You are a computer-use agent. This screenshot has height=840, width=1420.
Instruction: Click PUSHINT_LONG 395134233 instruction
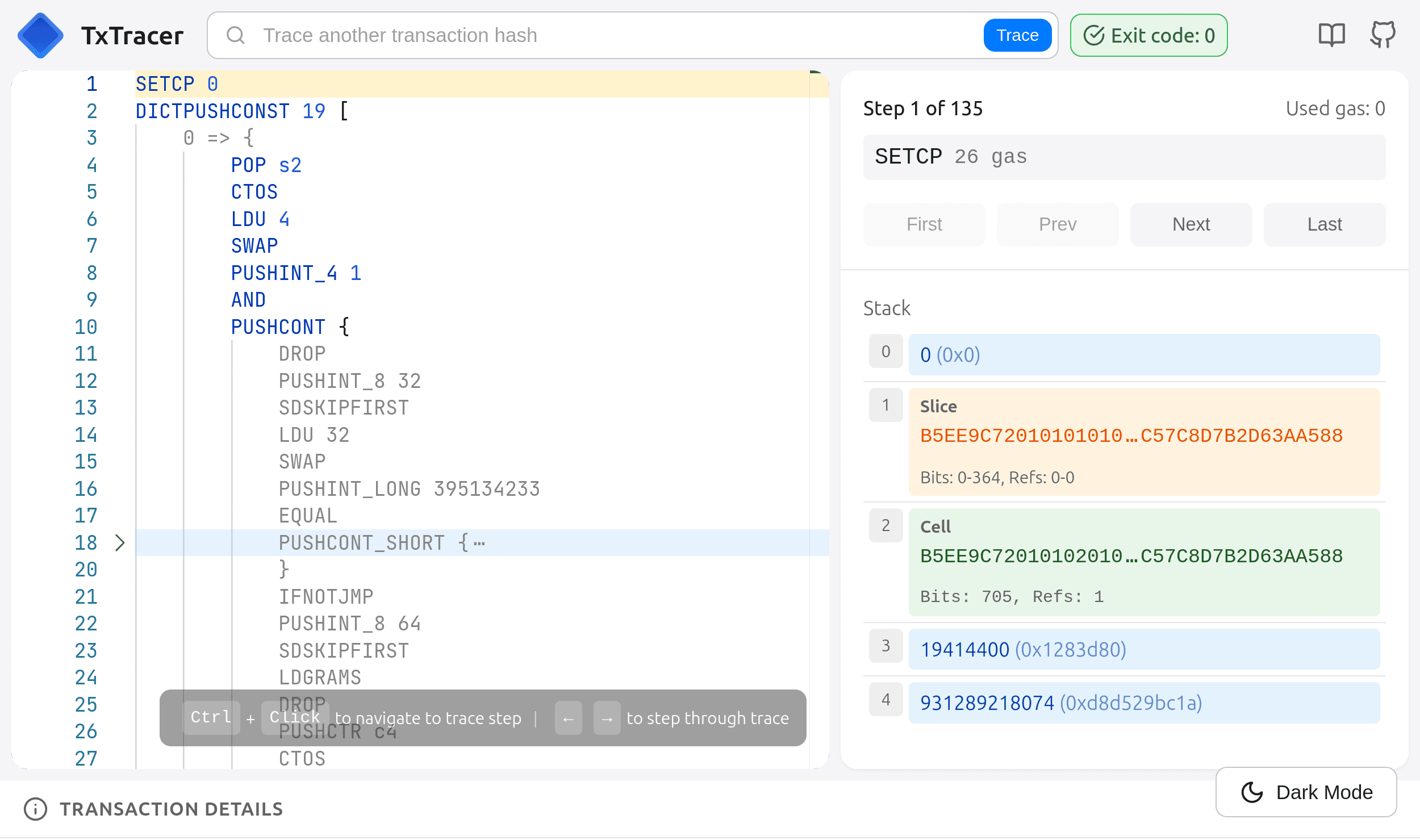coord(410,489)
